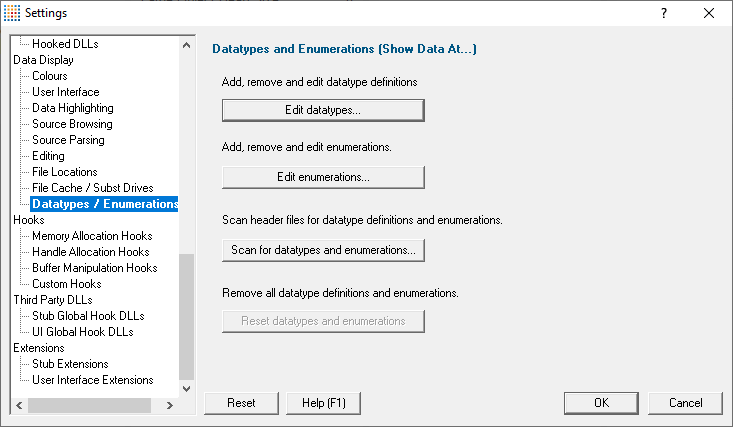Viewport: 733px width, 427px height.
Task: Click the Help (F1) button
Action: pyautogui.click(x=323, y=403)
